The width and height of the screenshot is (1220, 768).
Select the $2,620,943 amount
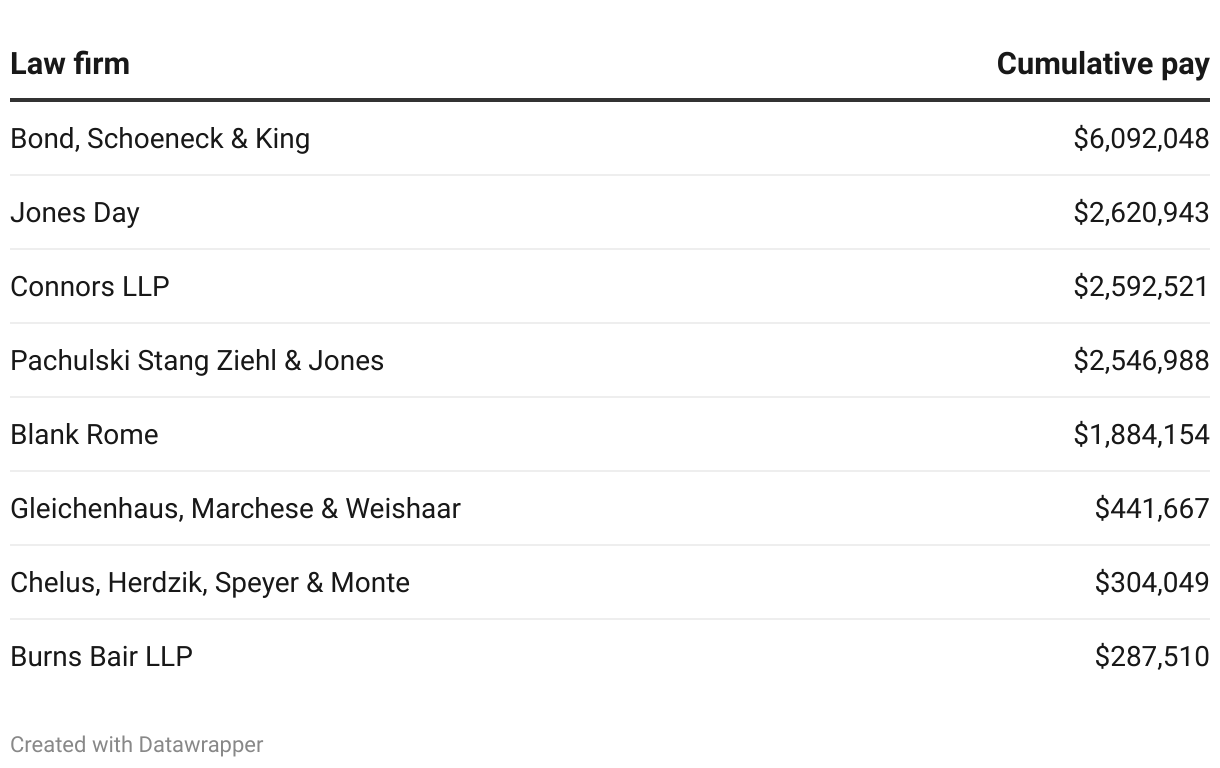point(1141,212)
